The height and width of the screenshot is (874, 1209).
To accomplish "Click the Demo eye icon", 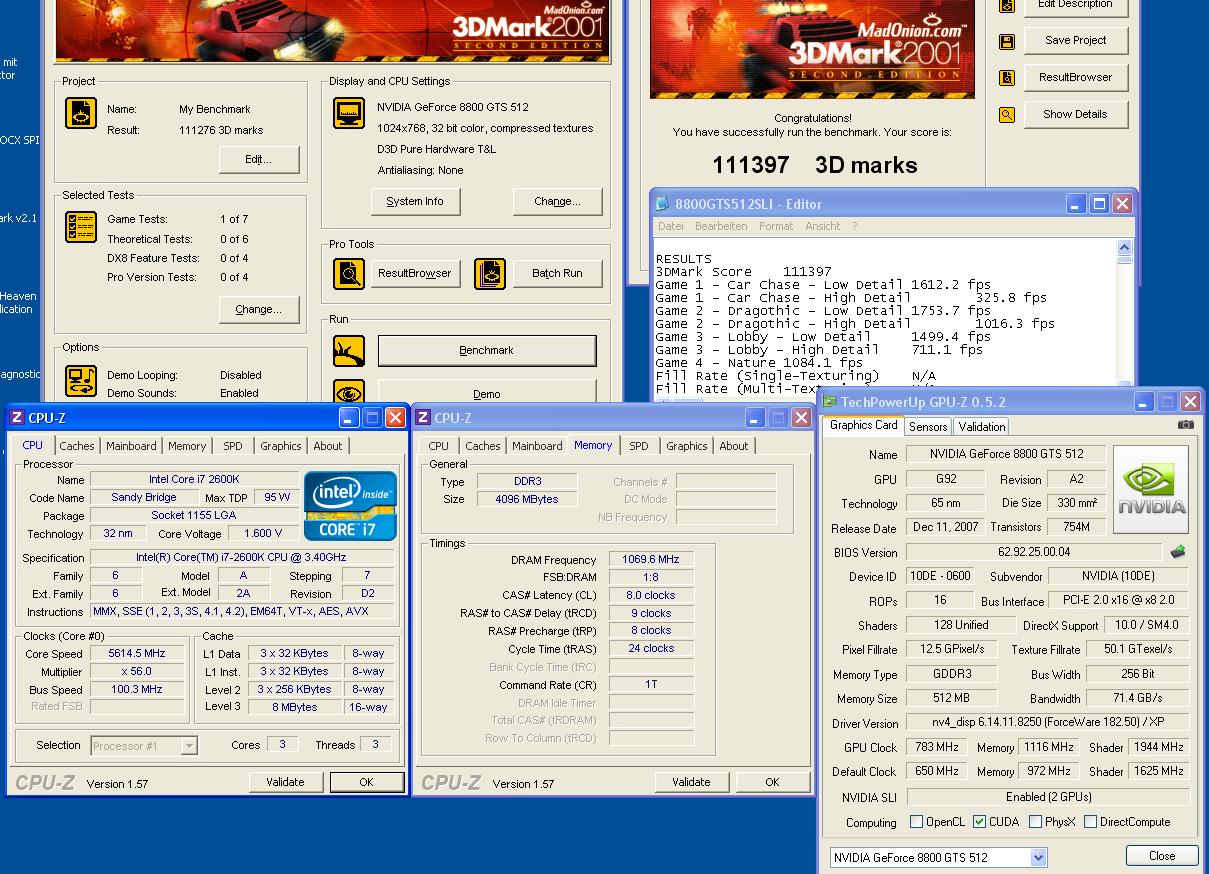I will [x=349, y=393].
